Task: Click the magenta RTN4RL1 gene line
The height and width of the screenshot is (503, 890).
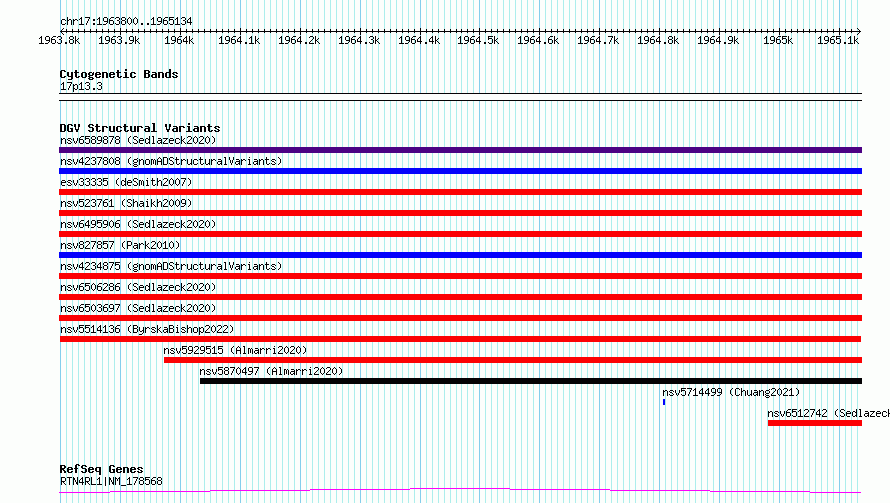Action: tap(460, 491)
